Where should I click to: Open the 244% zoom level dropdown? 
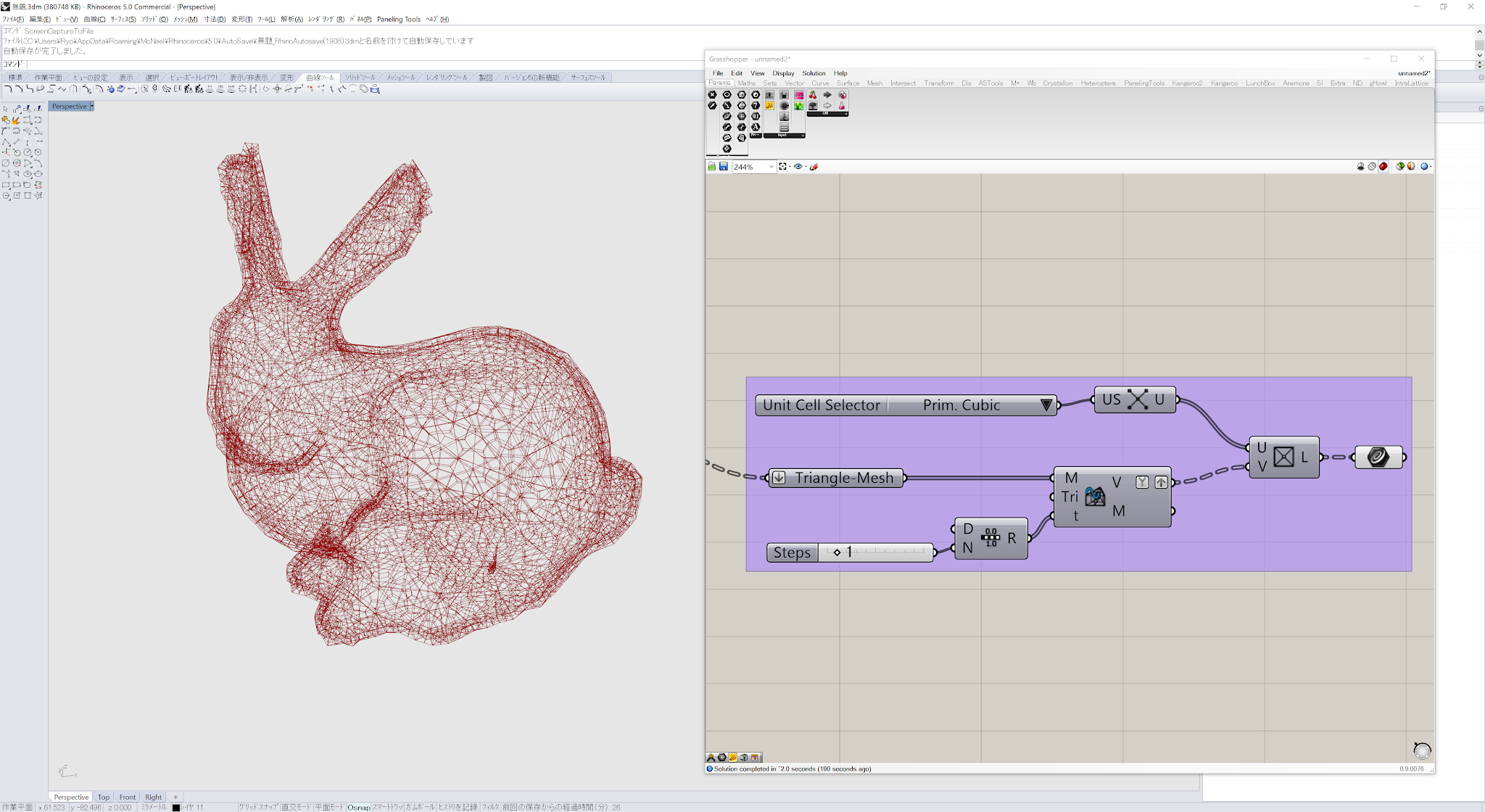771,167
